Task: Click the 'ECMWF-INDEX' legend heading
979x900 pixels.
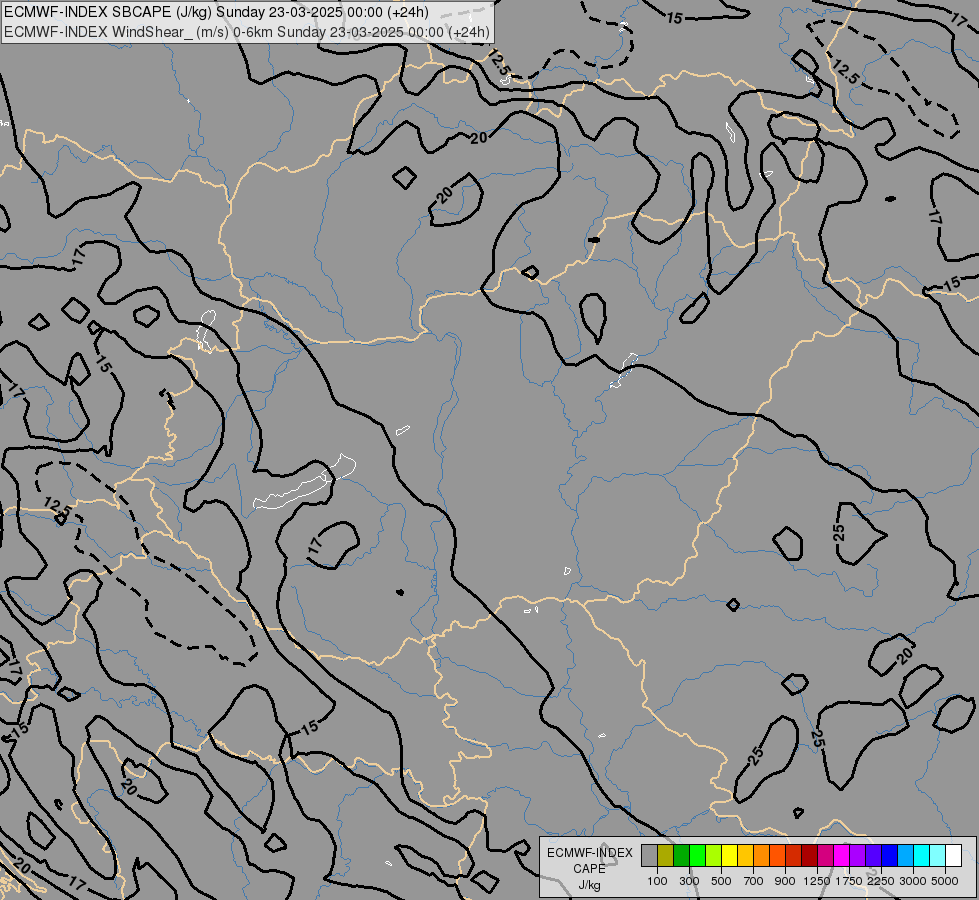Action: click(x=589, y=853)
